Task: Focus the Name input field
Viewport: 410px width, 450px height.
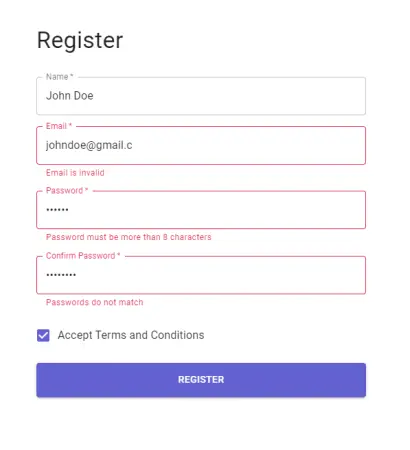Action: [x=201, y=96]
